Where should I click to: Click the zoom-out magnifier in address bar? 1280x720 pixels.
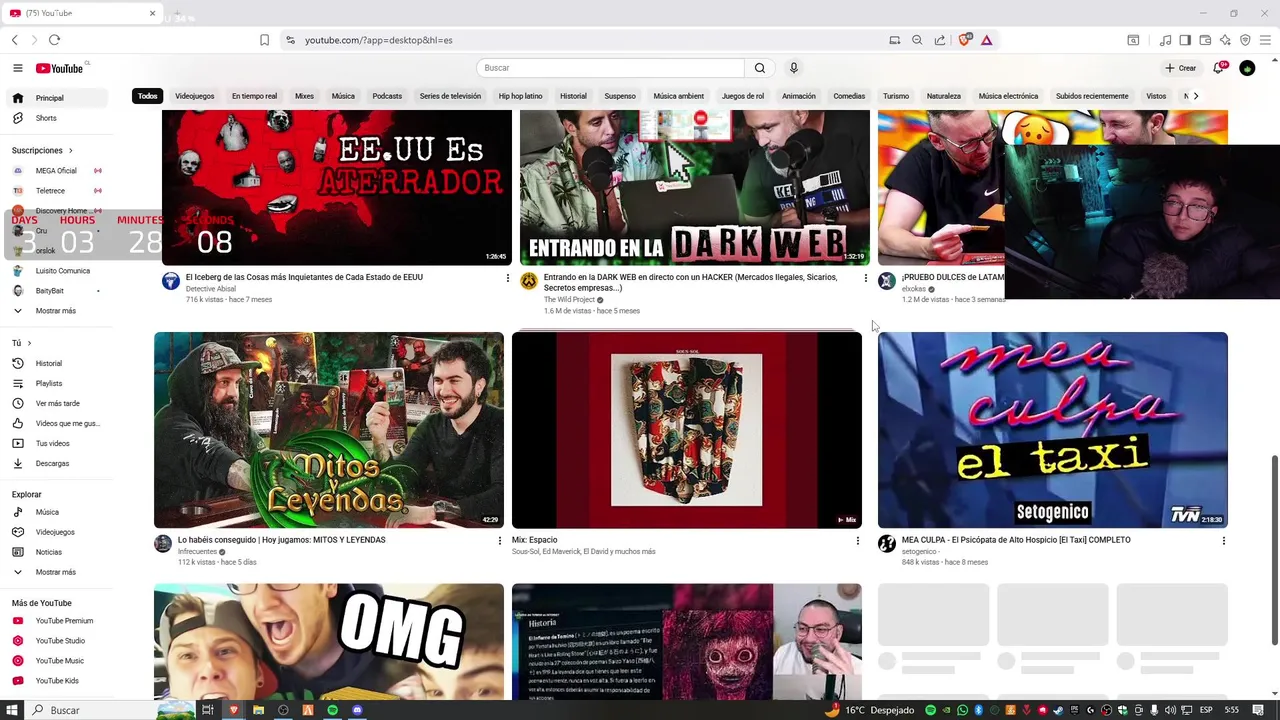coord(917,40)
